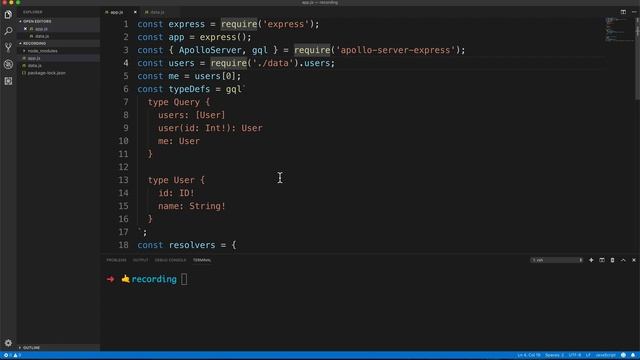Change the LF end of line sequence

tap(588, 356)
